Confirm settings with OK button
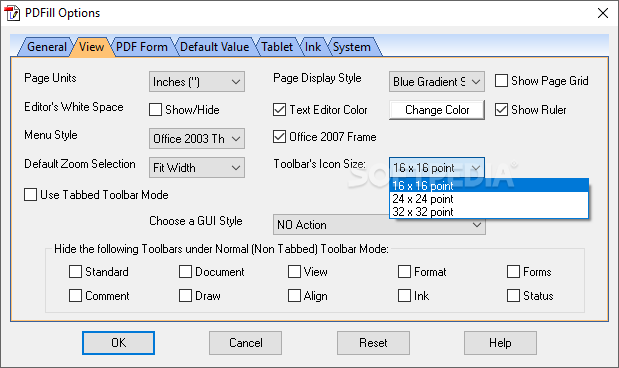The height and width of the screenshot is (368, 619). tap(118, 343)
